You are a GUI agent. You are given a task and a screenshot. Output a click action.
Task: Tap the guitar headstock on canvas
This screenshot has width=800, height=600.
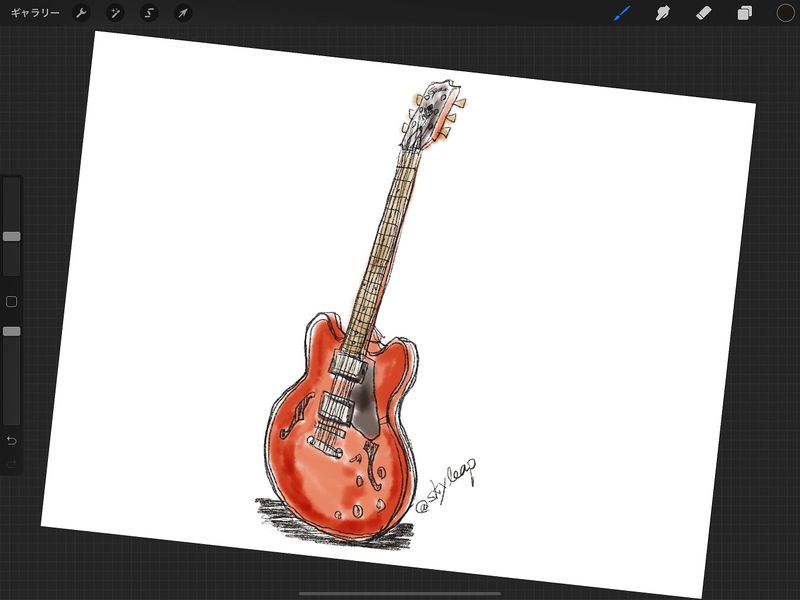432,108
